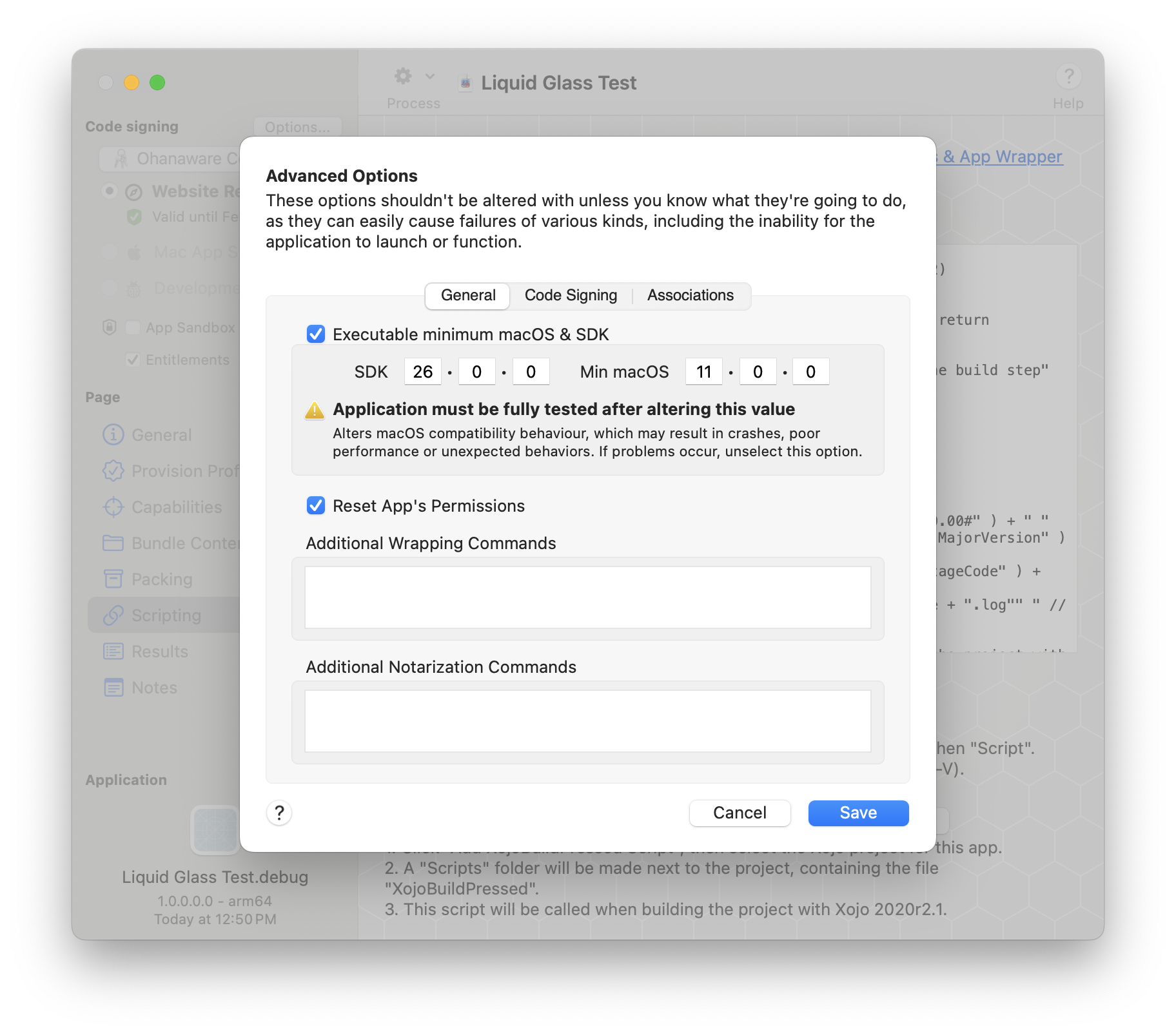This screenshot has width=1176, height=1035.
Task: Open the Provision Profile page
Action: [x=164, y=471]
